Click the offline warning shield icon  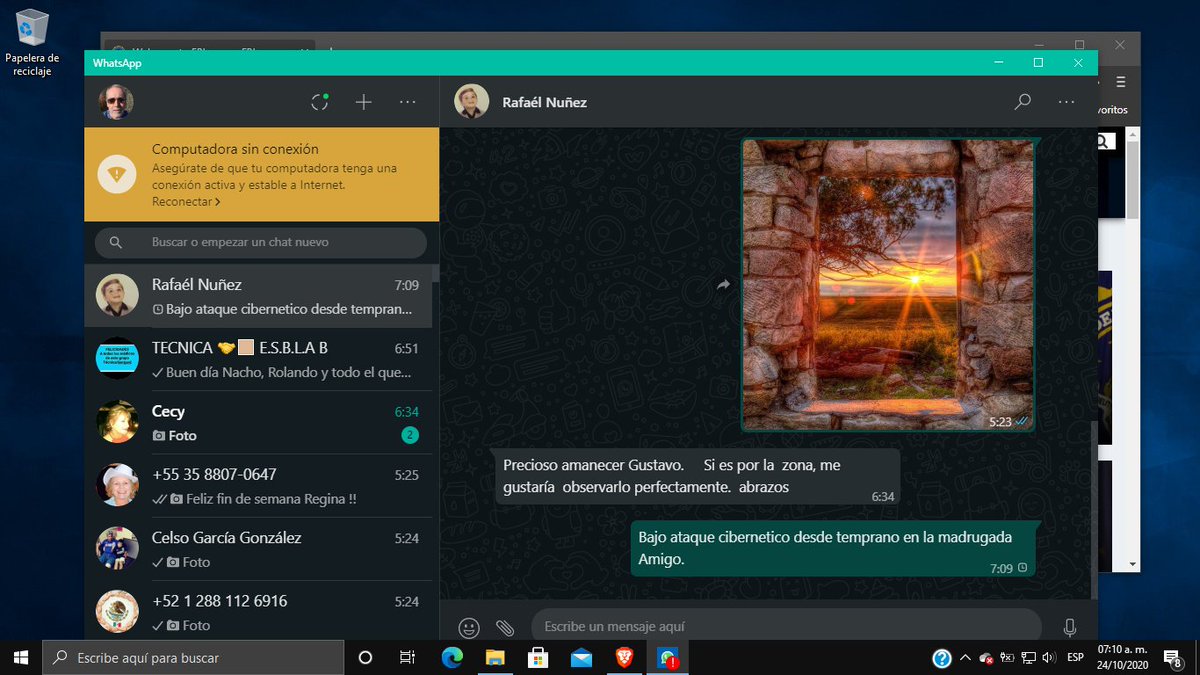coord(118,174)
